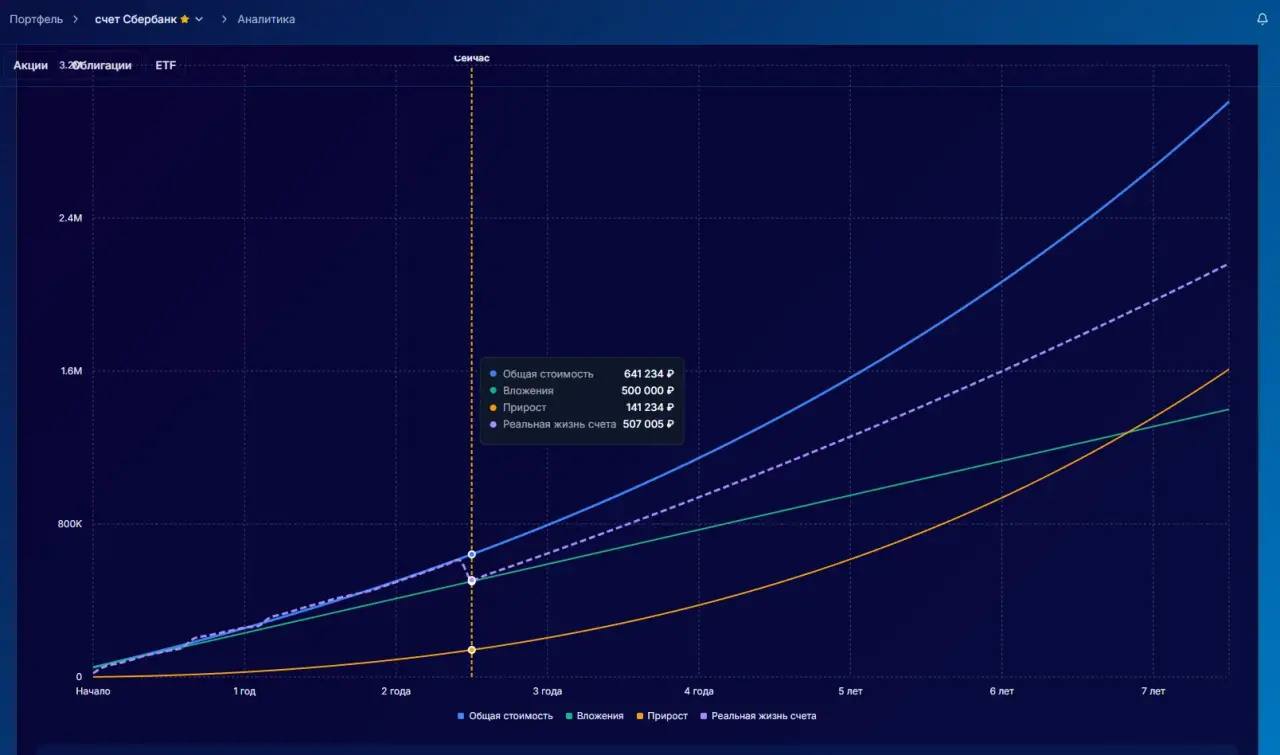Viewport: 1280px width, 755px height.
Task: Click the yellow favorite star beside счет Сбербанк
Action: (184, 19)
